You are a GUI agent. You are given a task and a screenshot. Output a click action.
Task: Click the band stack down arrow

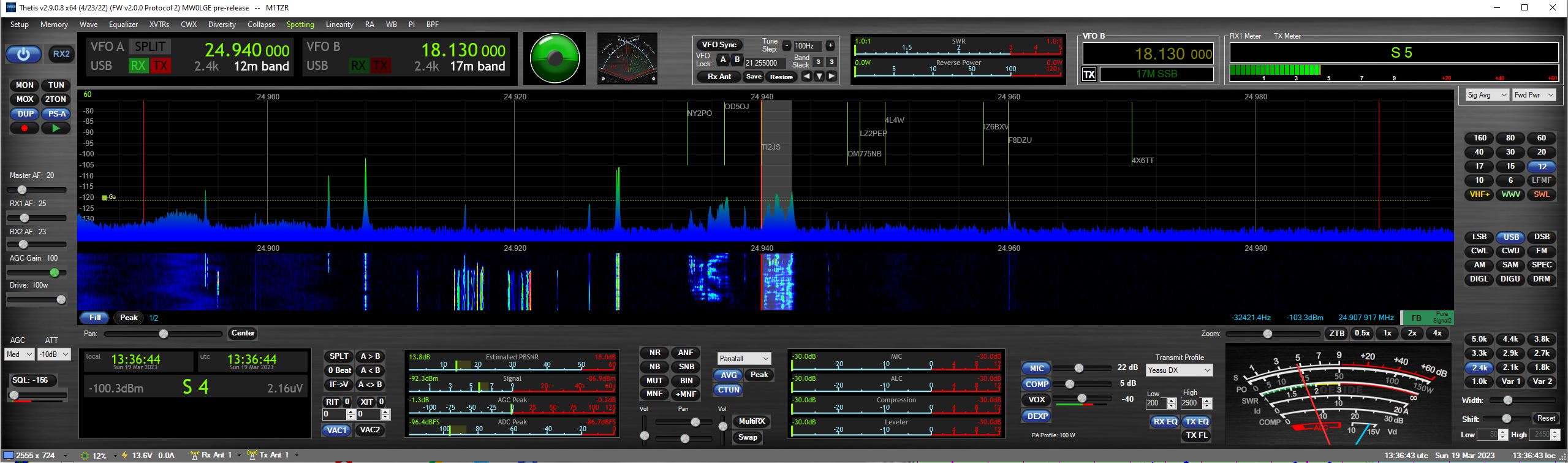point(819,76)
